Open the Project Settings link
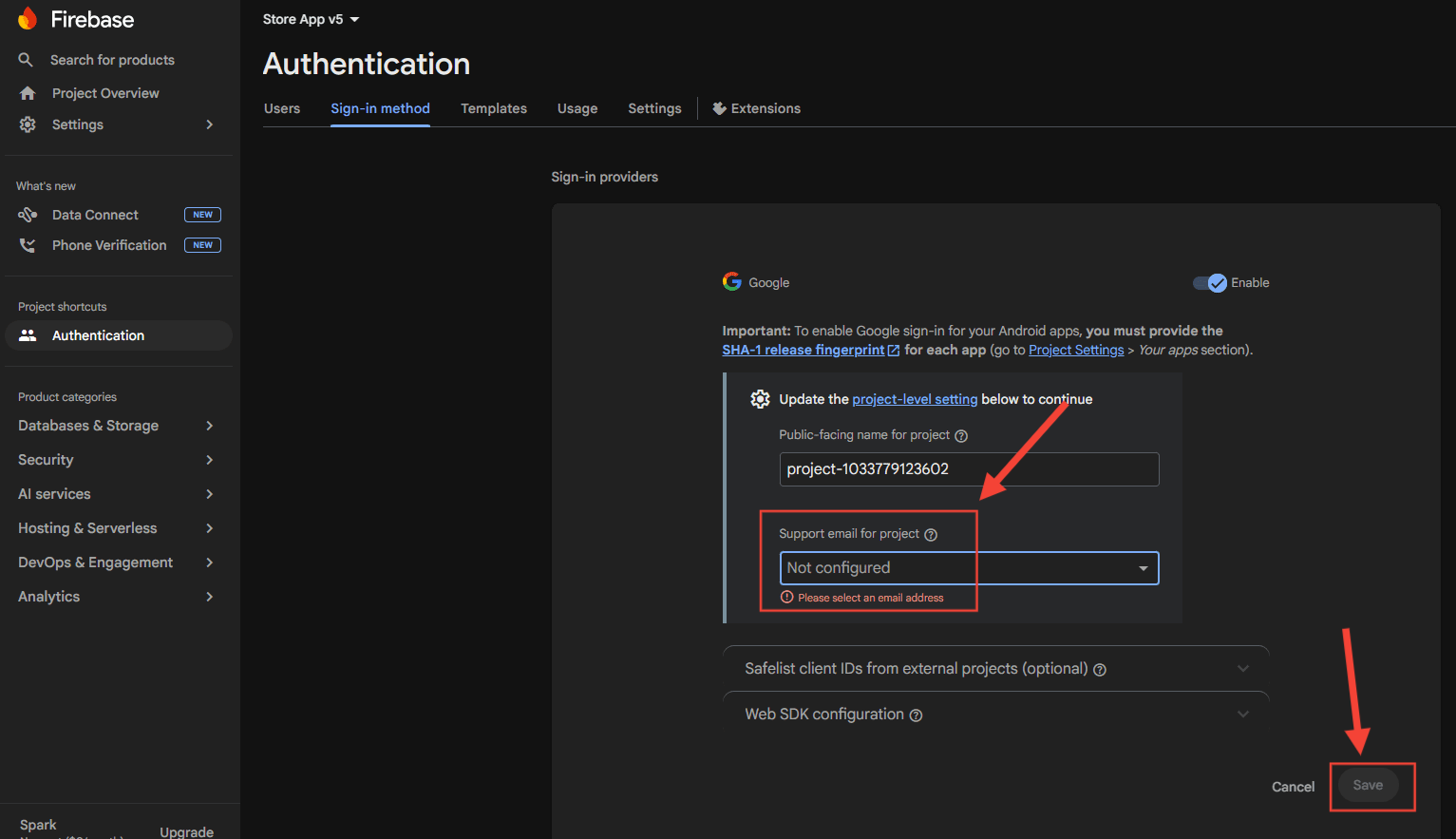The width and height of the screenshot is (1456, 839). (1076, 350)
